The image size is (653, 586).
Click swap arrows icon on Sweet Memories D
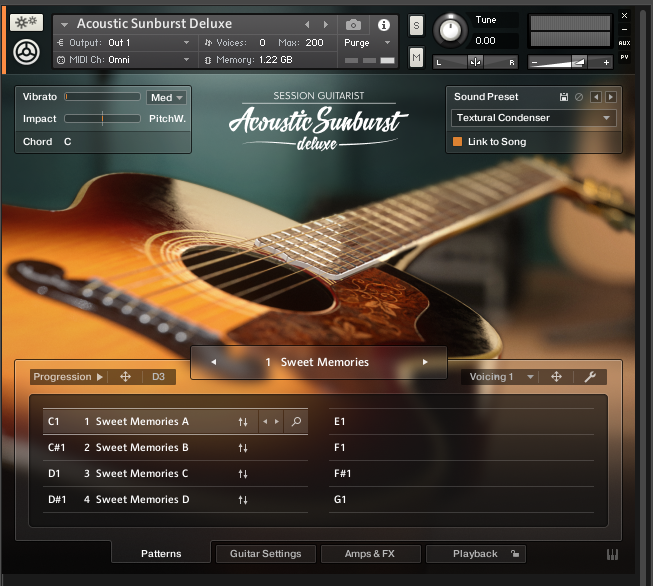pos(243,500)
